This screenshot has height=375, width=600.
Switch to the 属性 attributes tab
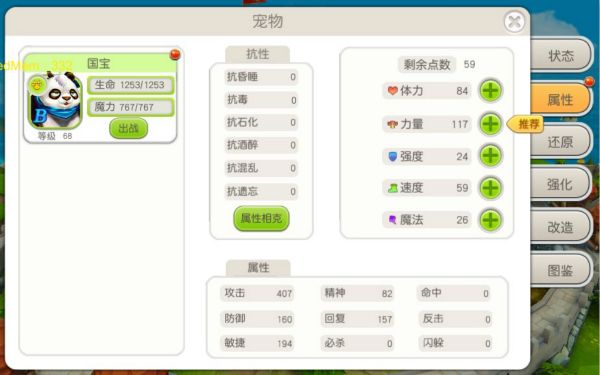tap(560, 100)
